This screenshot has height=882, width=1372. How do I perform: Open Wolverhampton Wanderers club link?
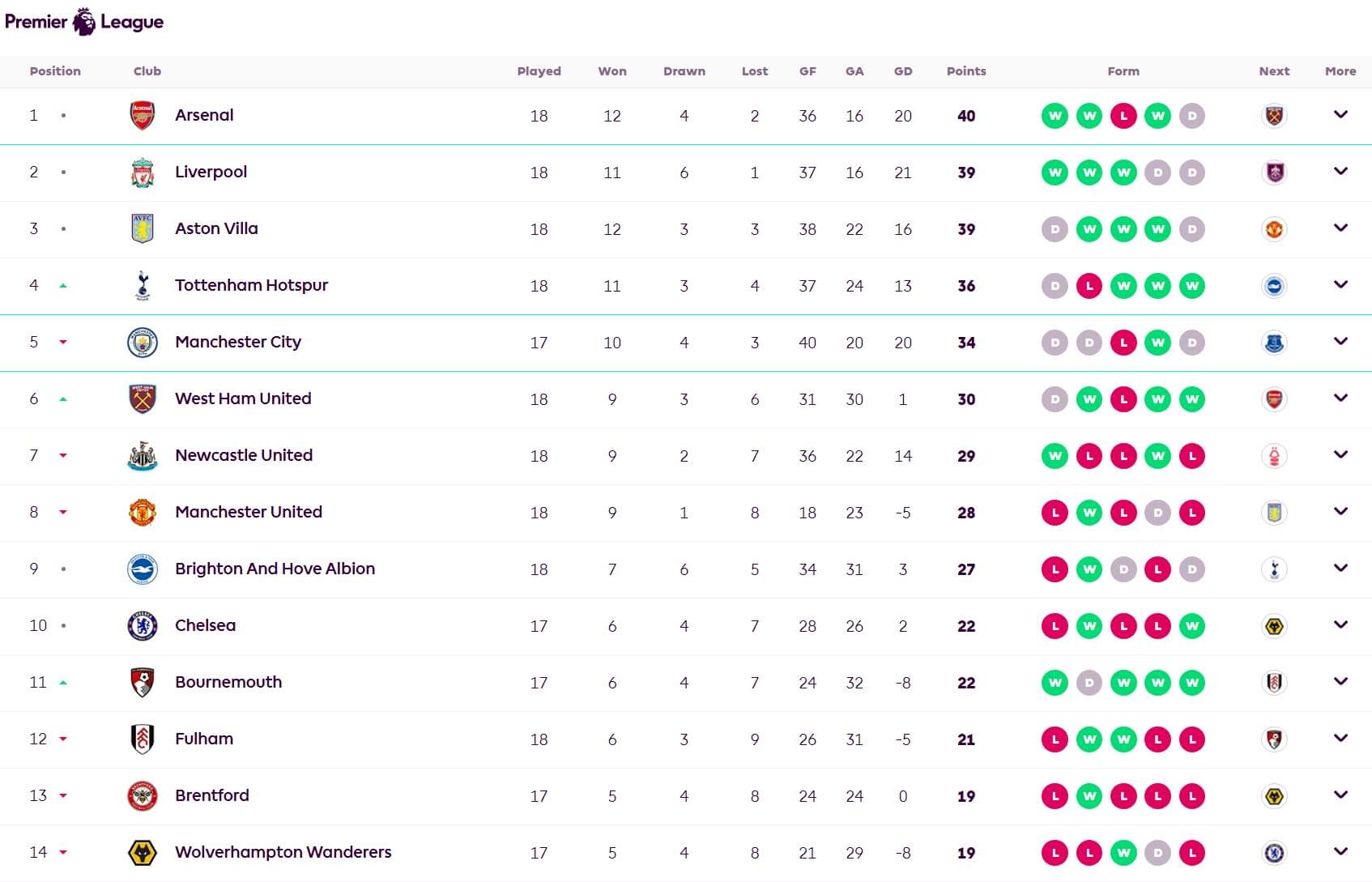point(283,852)
